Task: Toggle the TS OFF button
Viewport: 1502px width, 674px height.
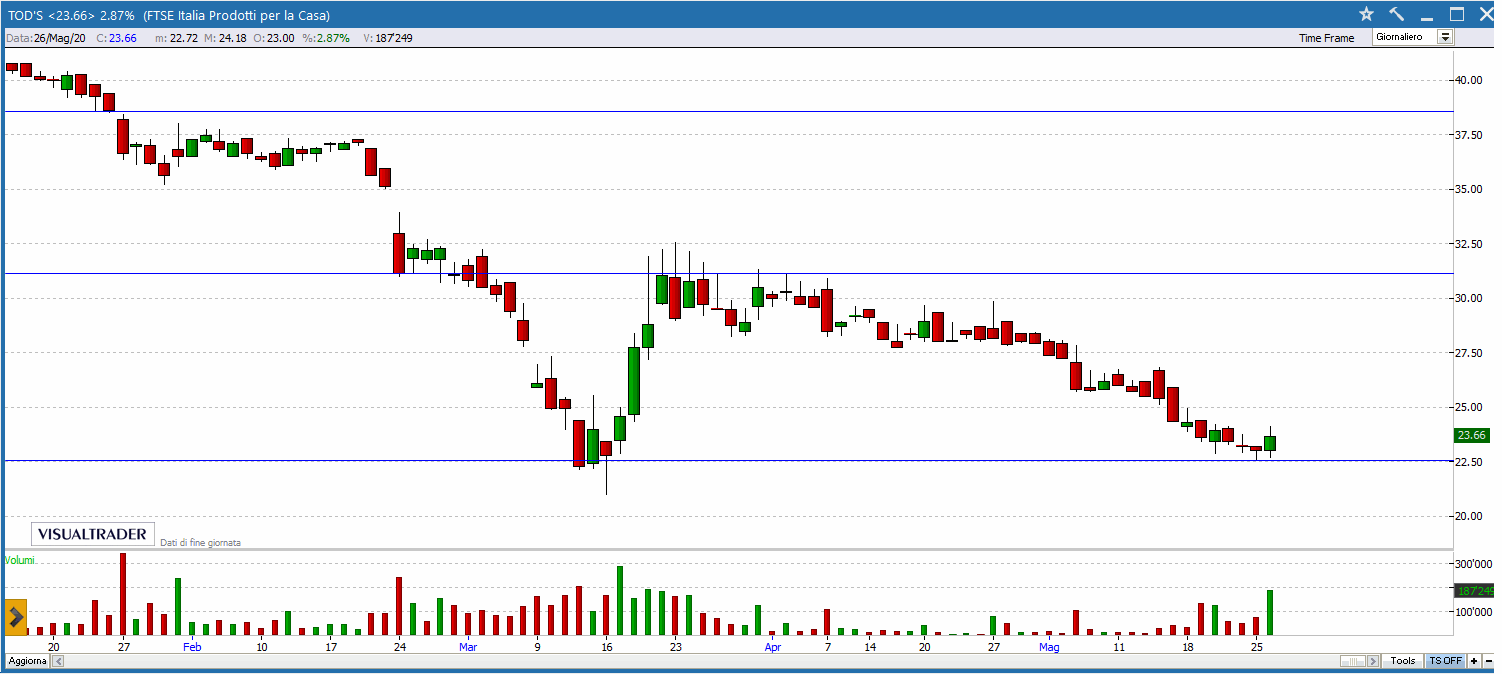Action: 1445,661
